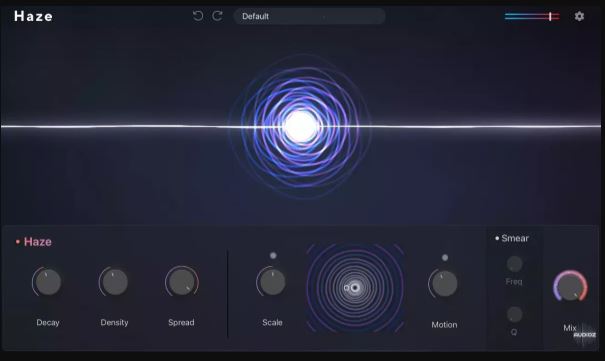Click the redo arrow icon
Screen dimensions: 605x361
tap(218, 16)
